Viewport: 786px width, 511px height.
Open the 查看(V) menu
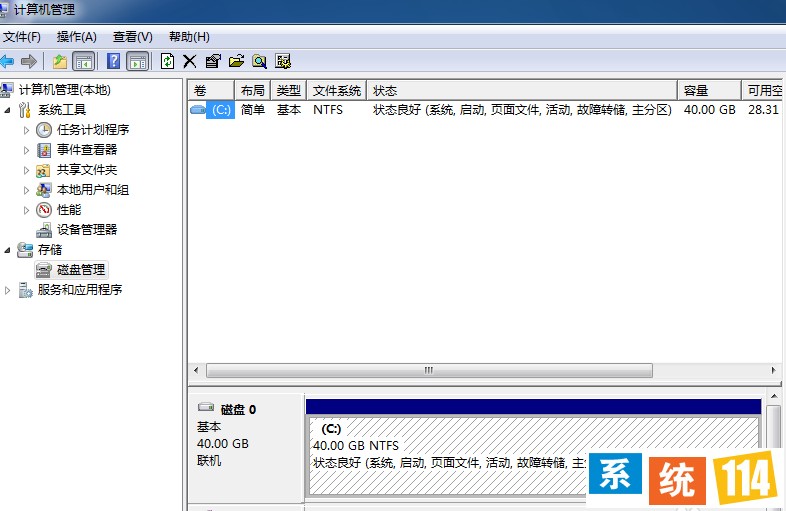[x=132, y=37]
